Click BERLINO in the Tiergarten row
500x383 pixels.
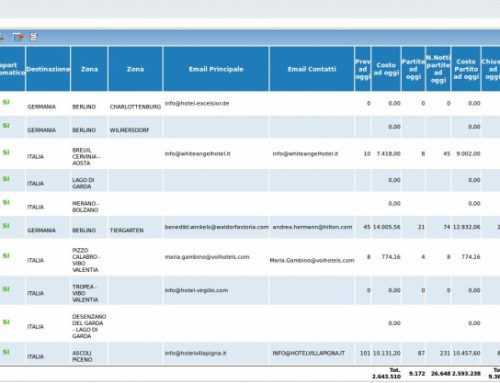pos(84,230)
